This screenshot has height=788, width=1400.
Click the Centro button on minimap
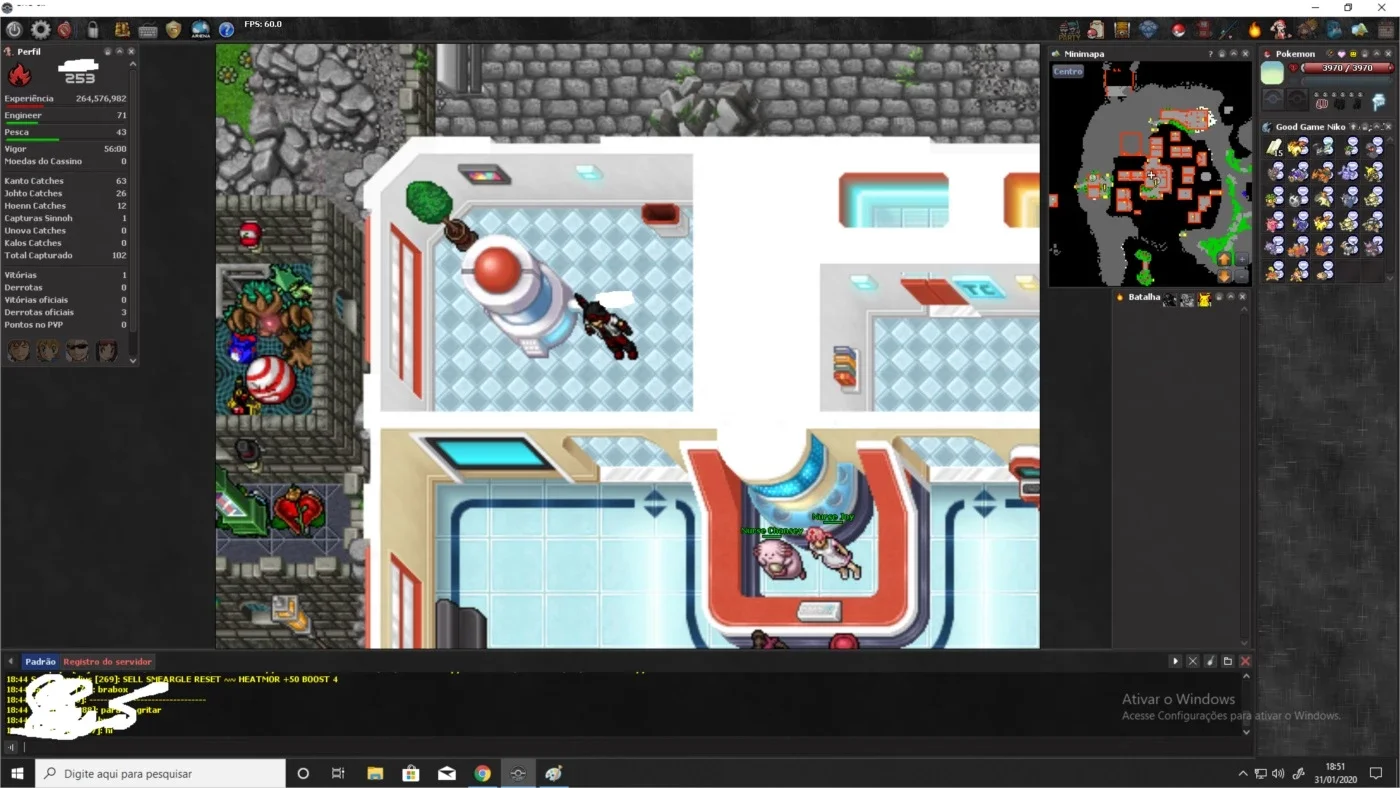point(1068,71)
